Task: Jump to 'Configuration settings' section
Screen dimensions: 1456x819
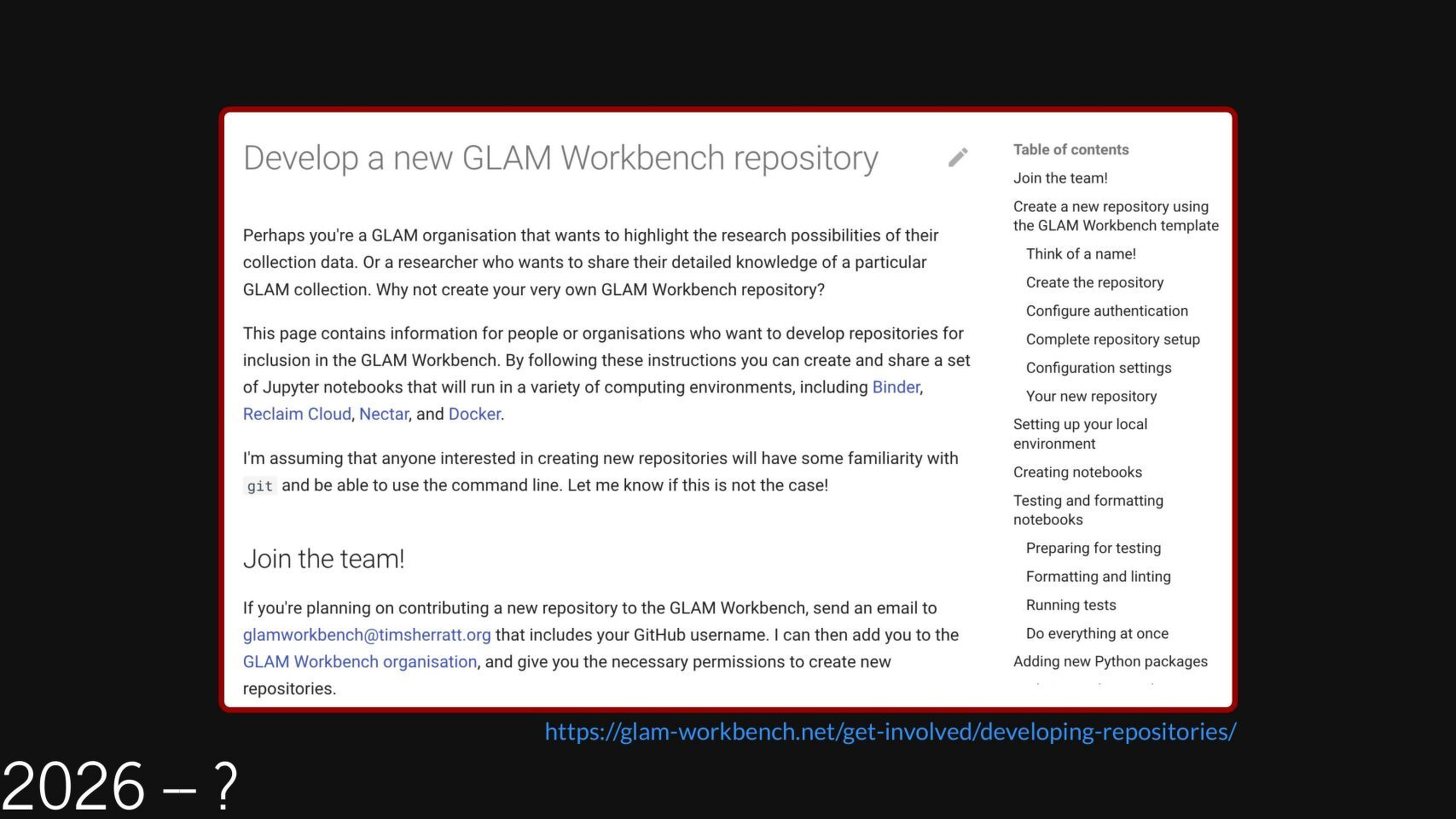Action: tap(1099, 368)
